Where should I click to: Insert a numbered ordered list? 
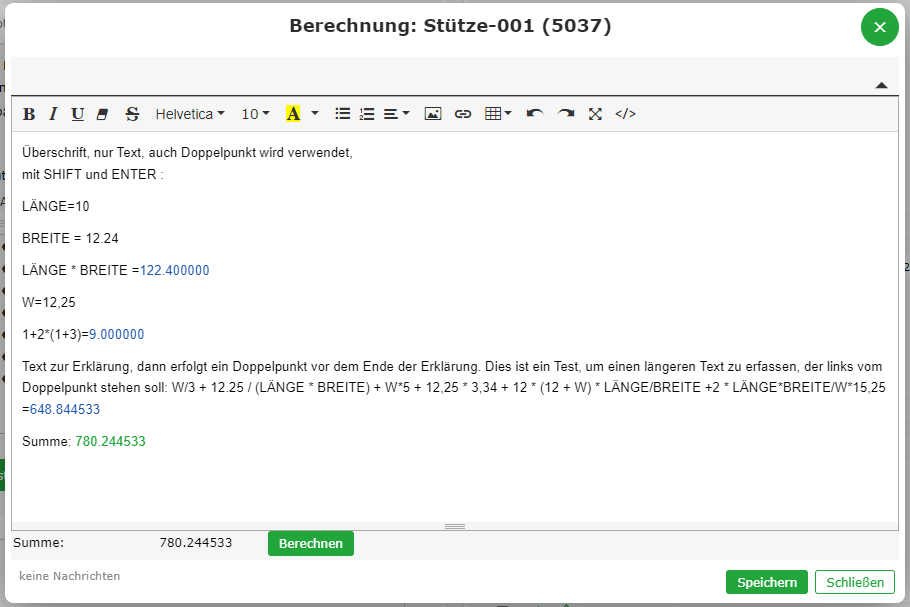pos(367,114)
